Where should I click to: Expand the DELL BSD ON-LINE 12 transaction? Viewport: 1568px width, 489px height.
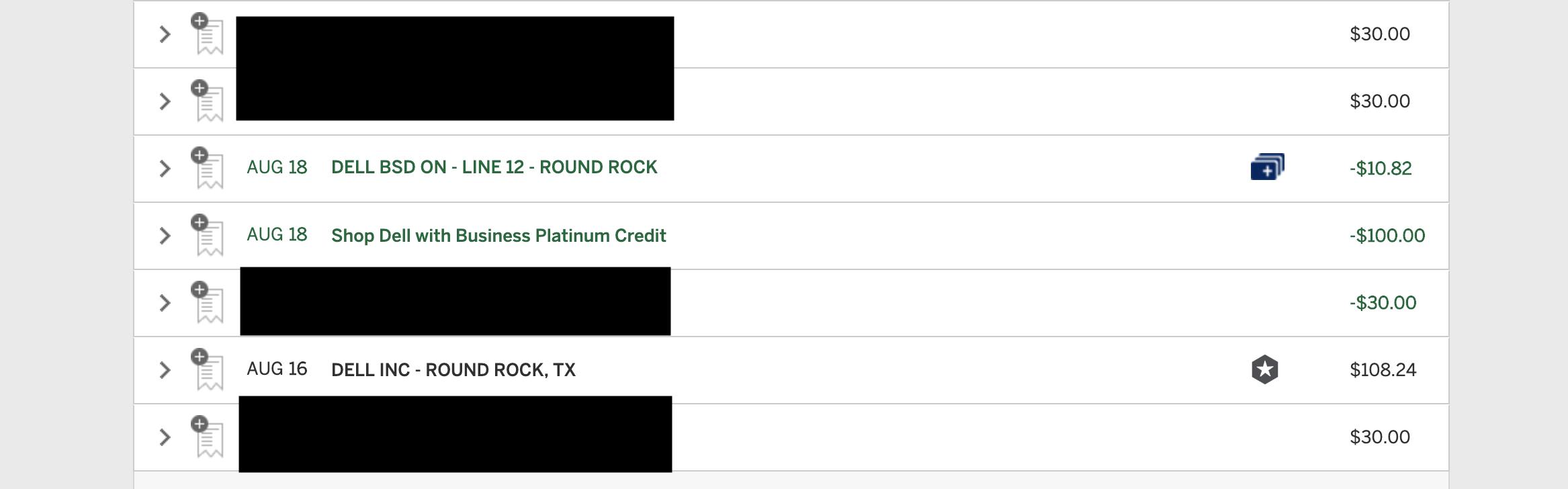click(x=165, y=169)
